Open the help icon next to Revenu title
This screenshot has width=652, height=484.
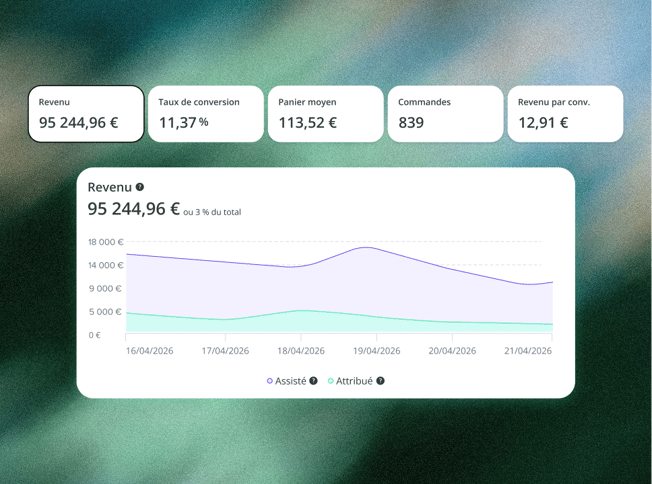(140, 187)
